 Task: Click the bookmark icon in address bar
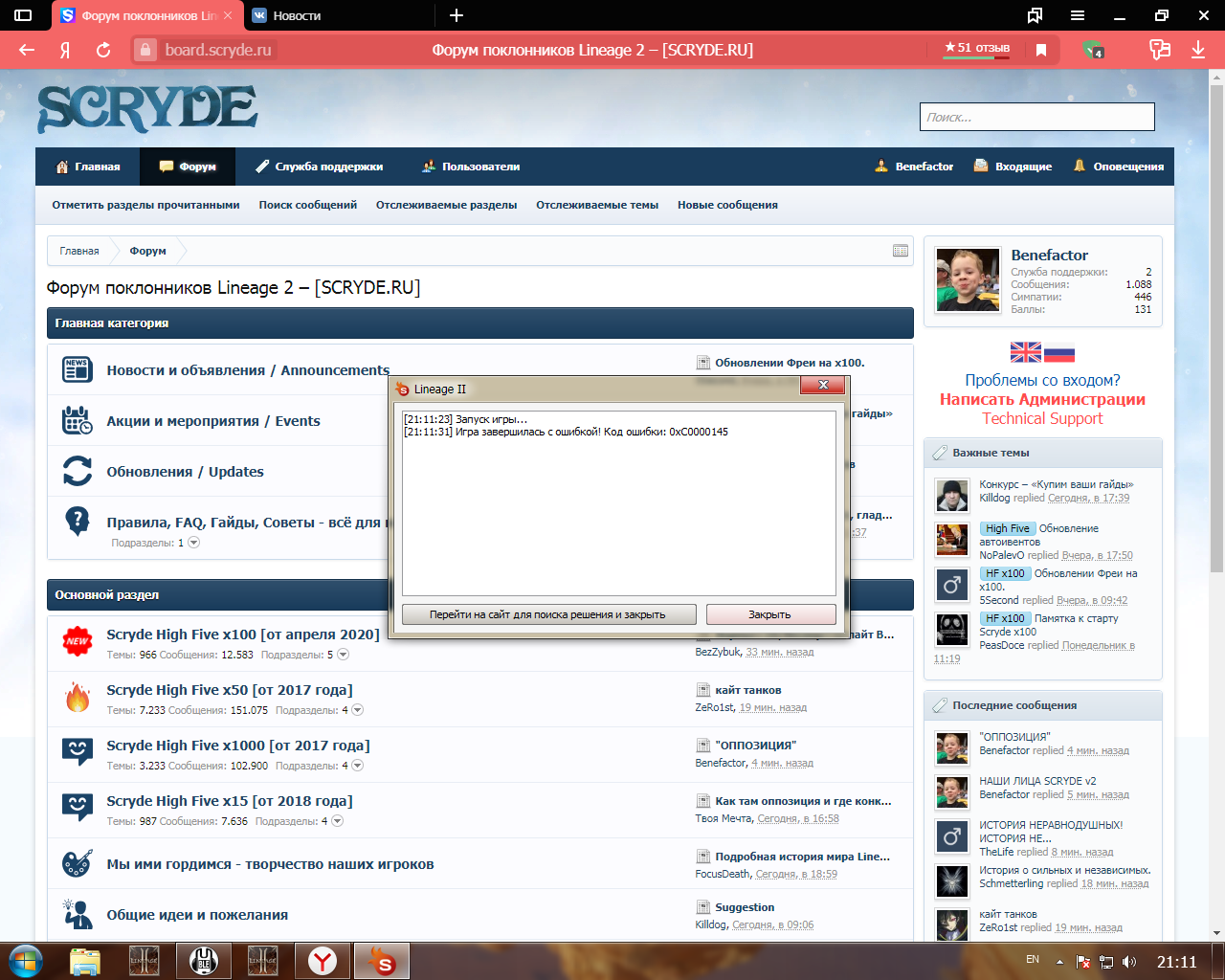pyautogui.click(x=1041, y=50)
